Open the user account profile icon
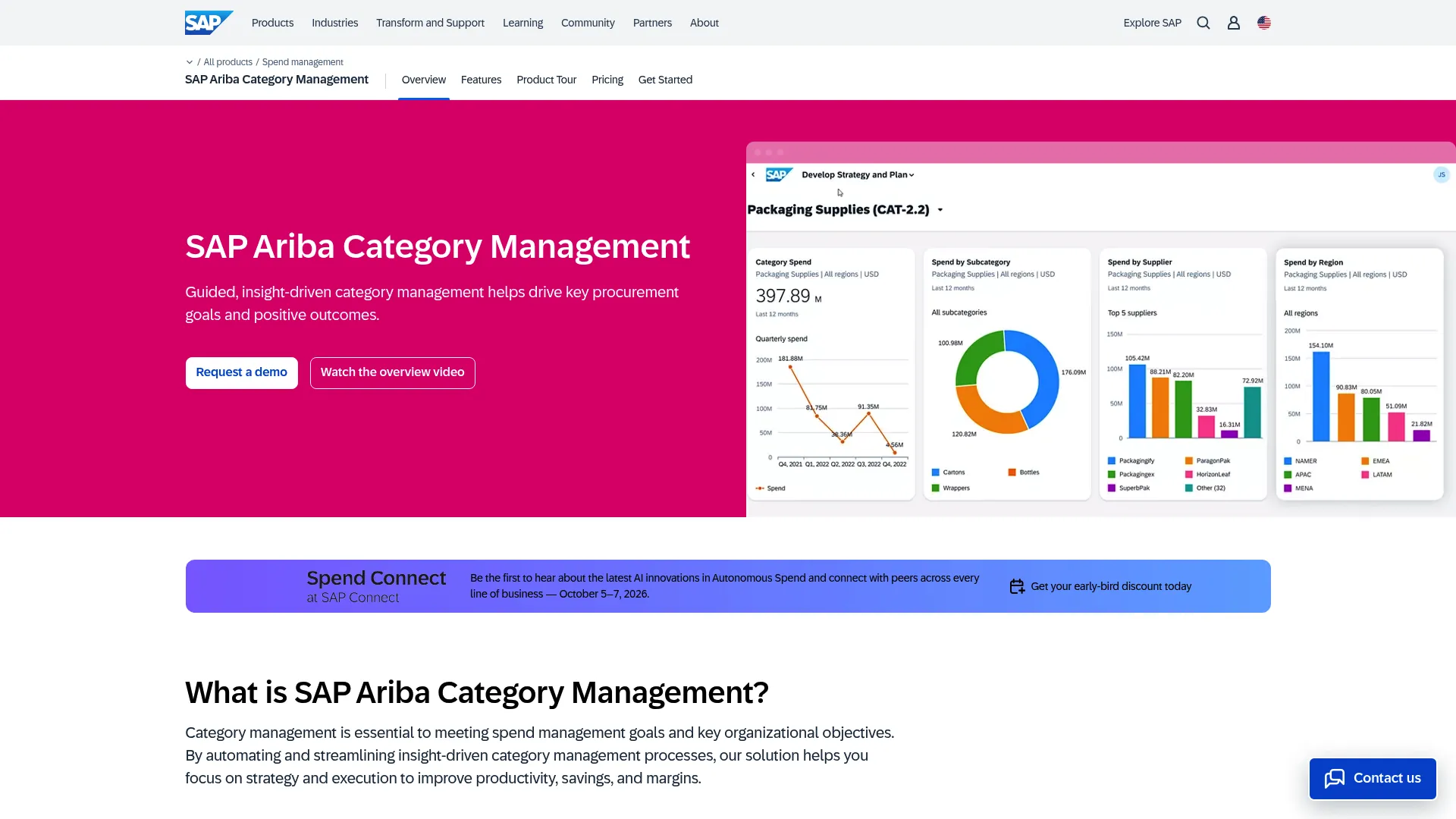Viewport: 1456px width, 819px height. 1234,23
